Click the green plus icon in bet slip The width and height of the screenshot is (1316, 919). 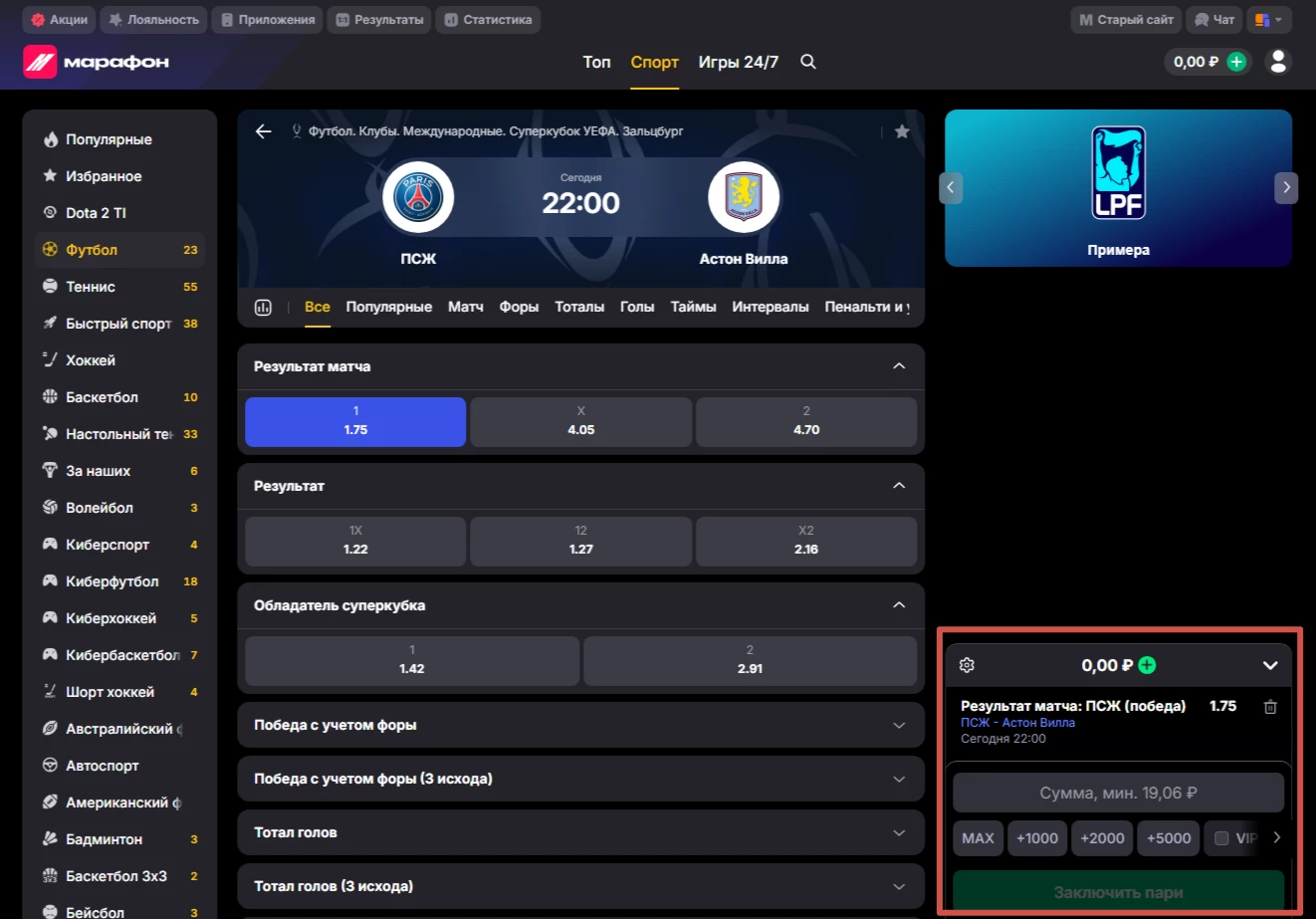pyautogui.click(x=1147, y=665)
